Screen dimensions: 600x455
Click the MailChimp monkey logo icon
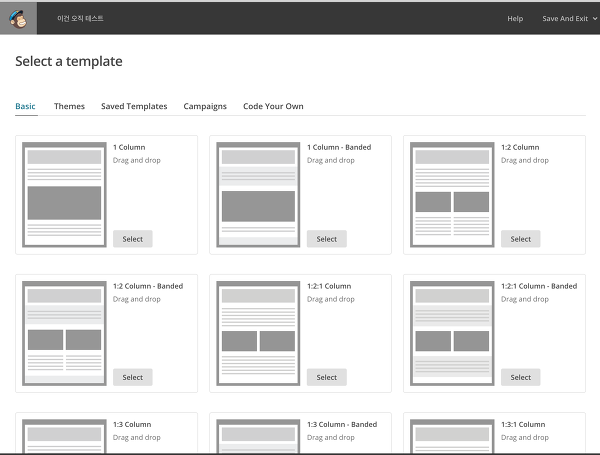tap(18, 18)
